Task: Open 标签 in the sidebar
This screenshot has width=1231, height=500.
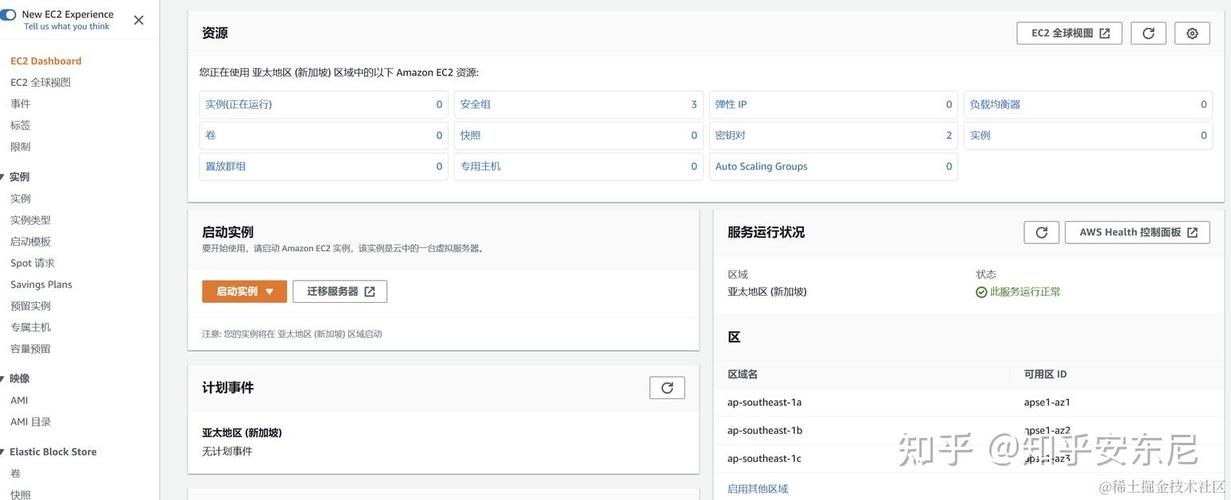Action: 20,125
